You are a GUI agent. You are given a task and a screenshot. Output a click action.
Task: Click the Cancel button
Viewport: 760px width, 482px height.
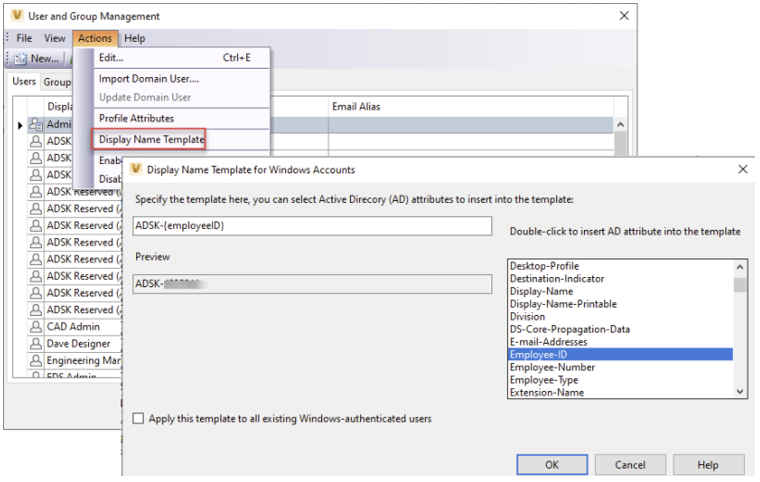630,465
